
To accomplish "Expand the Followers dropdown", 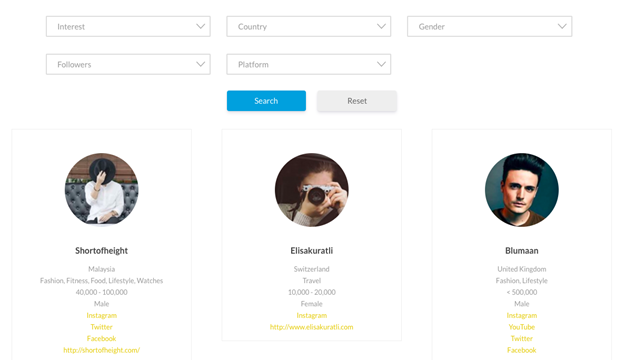I will coord(128,64).
